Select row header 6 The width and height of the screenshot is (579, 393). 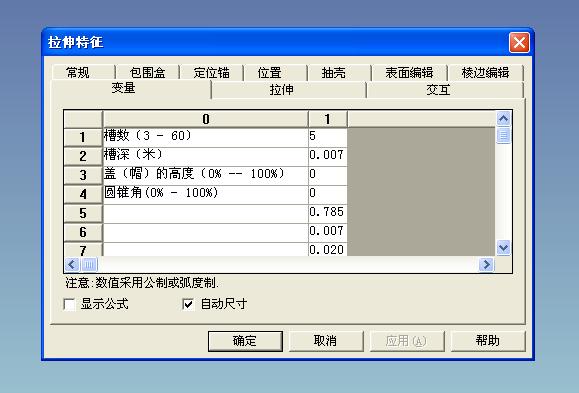pos(83,232)
